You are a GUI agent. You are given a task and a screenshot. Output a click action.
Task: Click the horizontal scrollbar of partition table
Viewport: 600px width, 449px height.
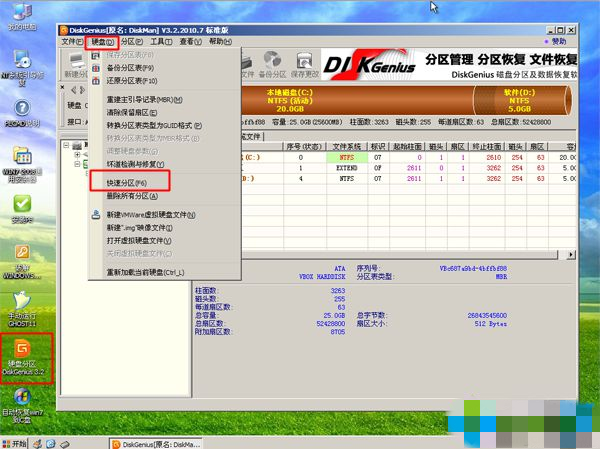point(399,255)
